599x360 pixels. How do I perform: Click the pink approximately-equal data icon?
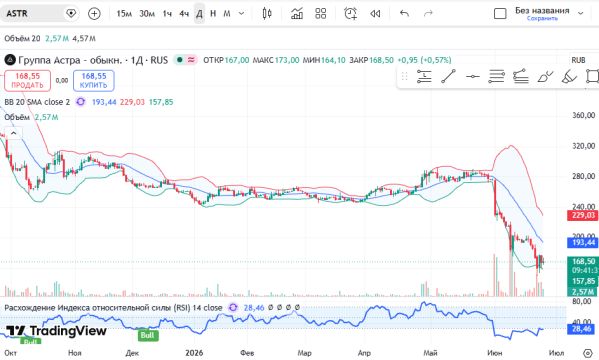click(191, 60)
